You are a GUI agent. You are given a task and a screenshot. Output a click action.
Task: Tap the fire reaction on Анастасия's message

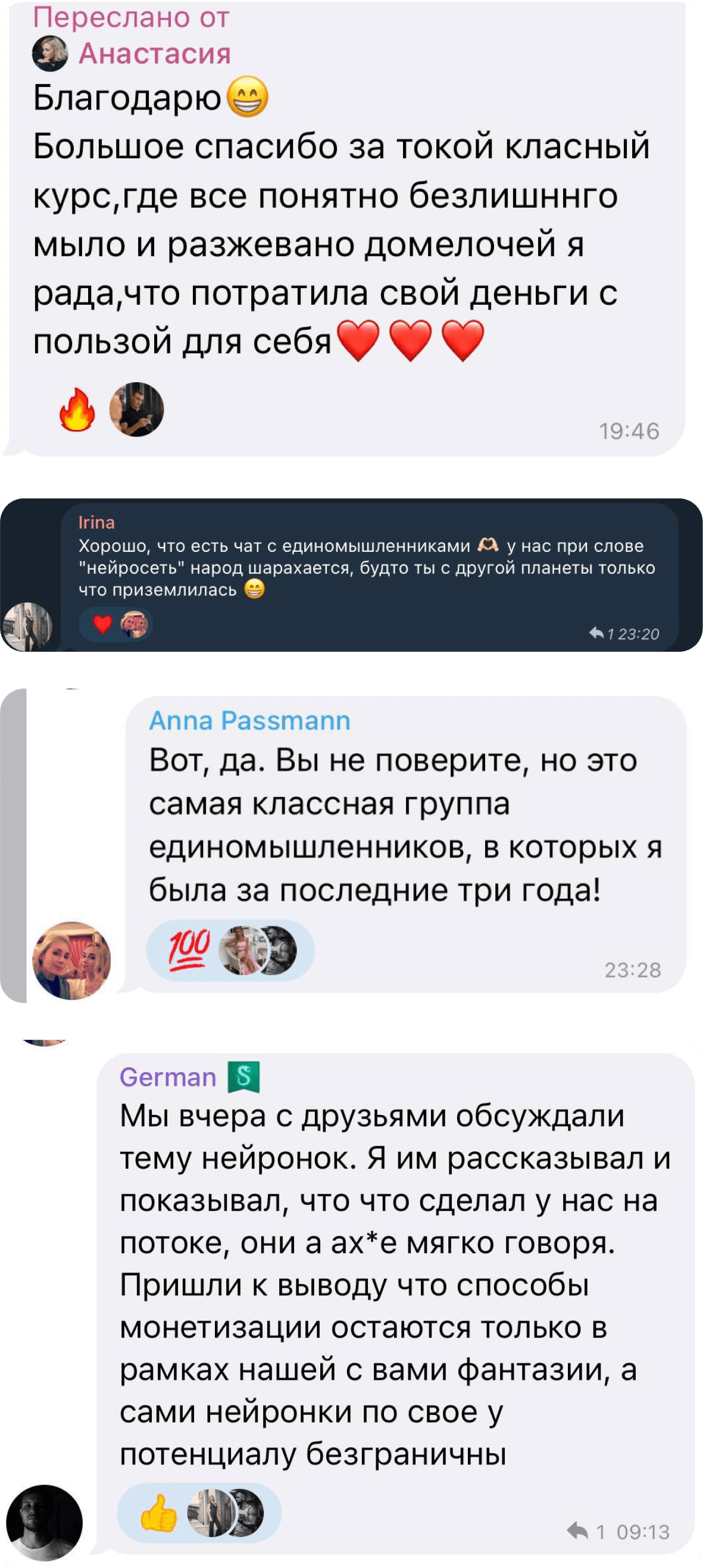(77, 410)
